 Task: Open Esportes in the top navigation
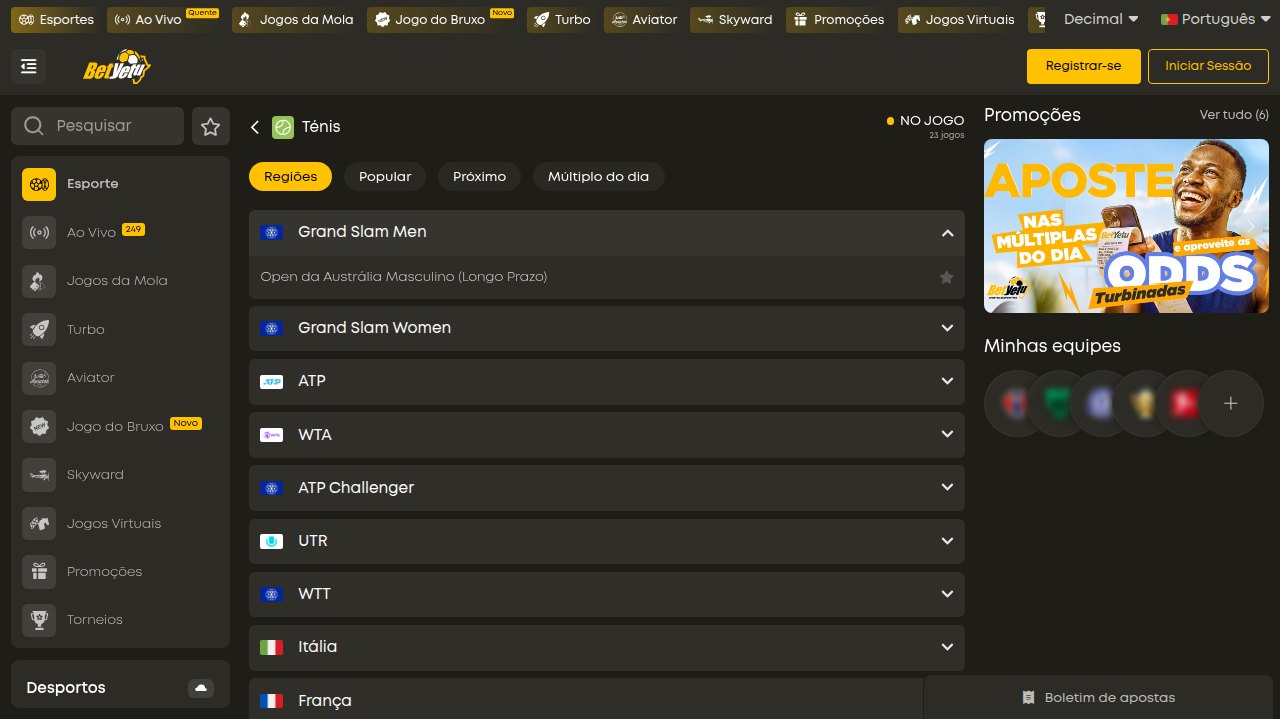pyautogui.click(x=56, y=19)
